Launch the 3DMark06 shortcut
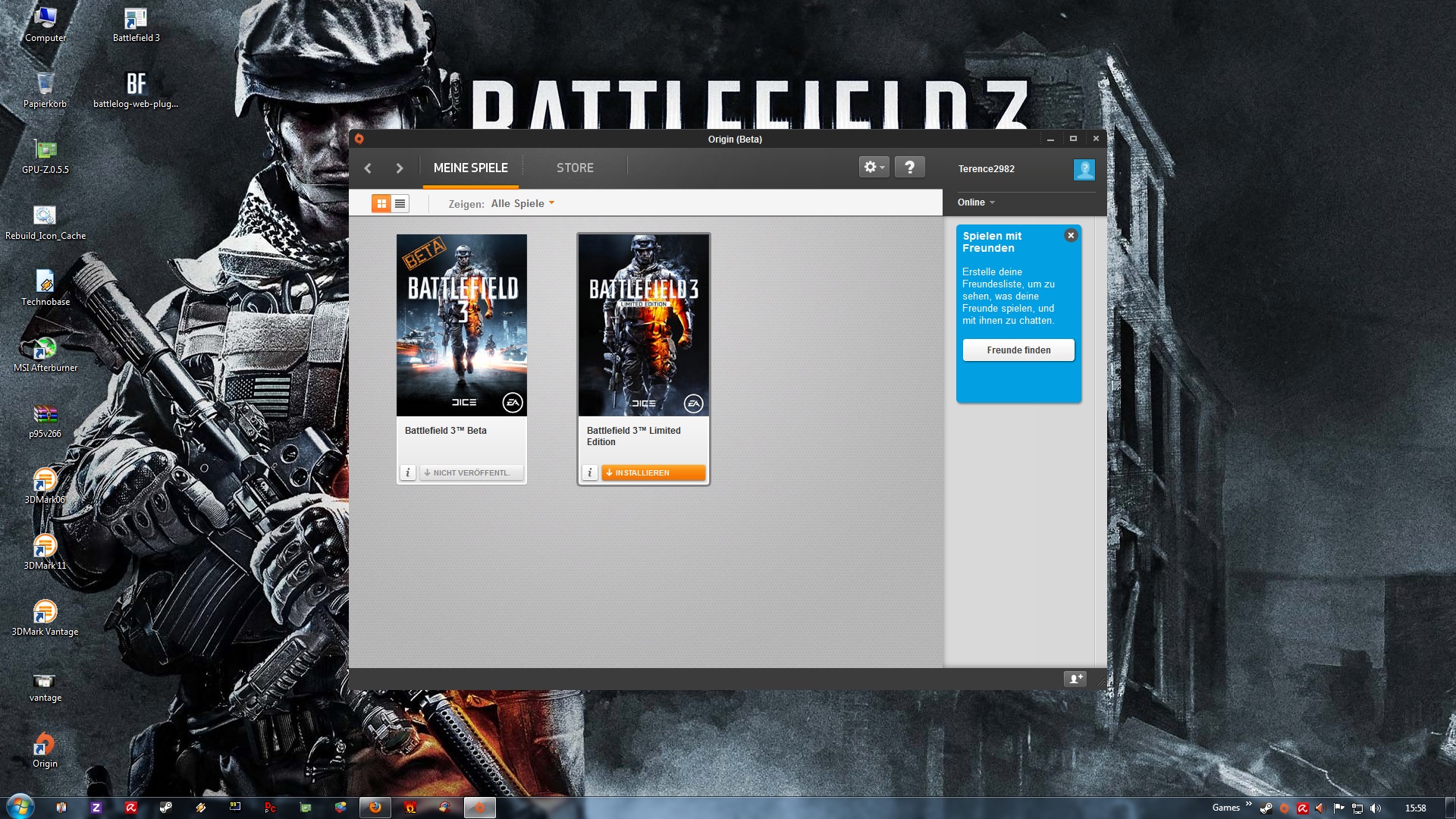The width and height of the screenshot is (1456, 819). click(45, 486)
